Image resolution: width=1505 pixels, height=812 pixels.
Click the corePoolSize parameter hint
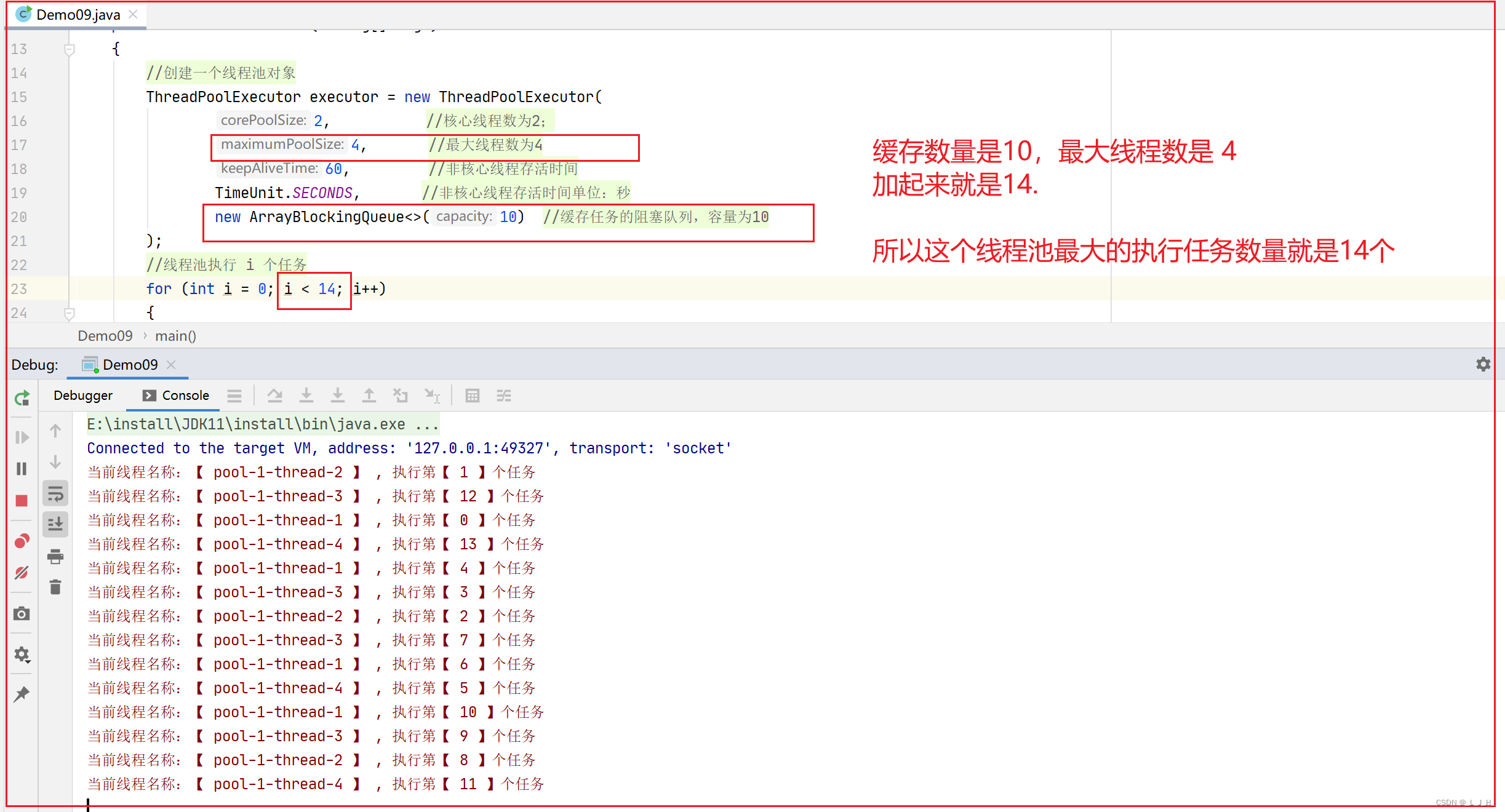pos(263,120)
